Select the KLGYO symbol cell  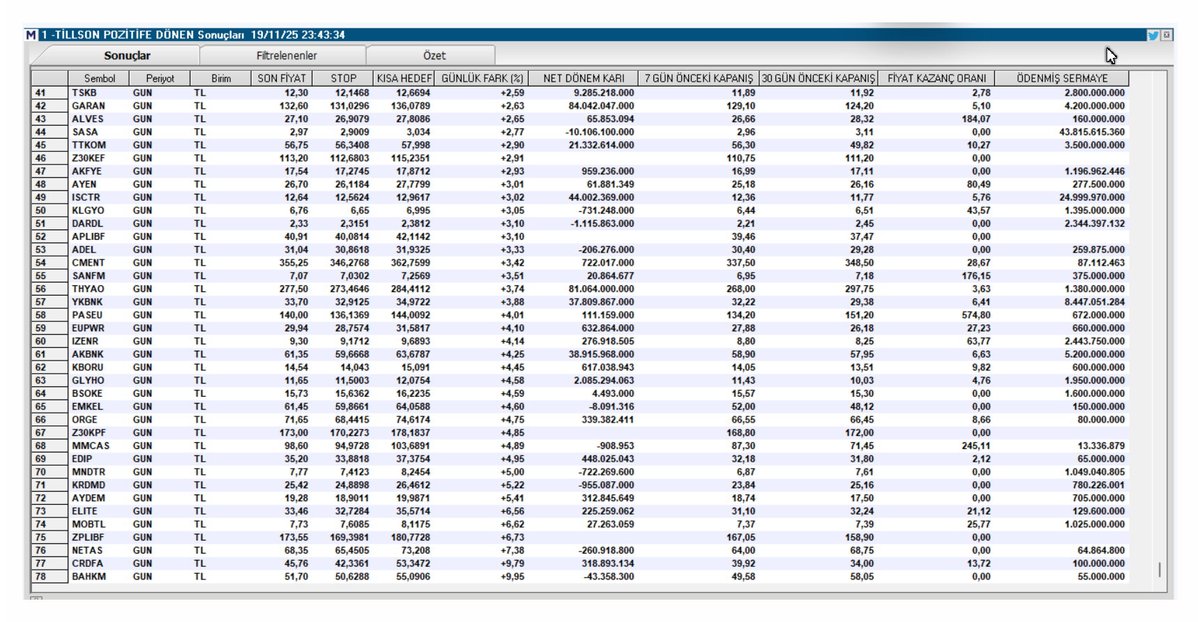click(x=98, y=210)
